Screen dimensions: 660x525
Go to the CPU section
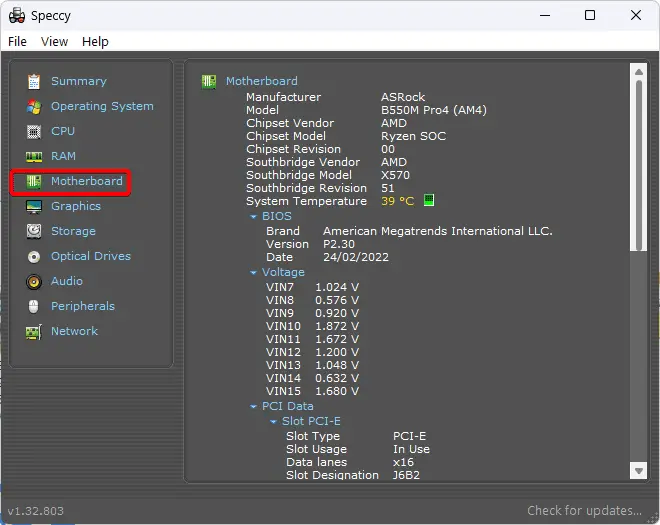pos(63,131)
